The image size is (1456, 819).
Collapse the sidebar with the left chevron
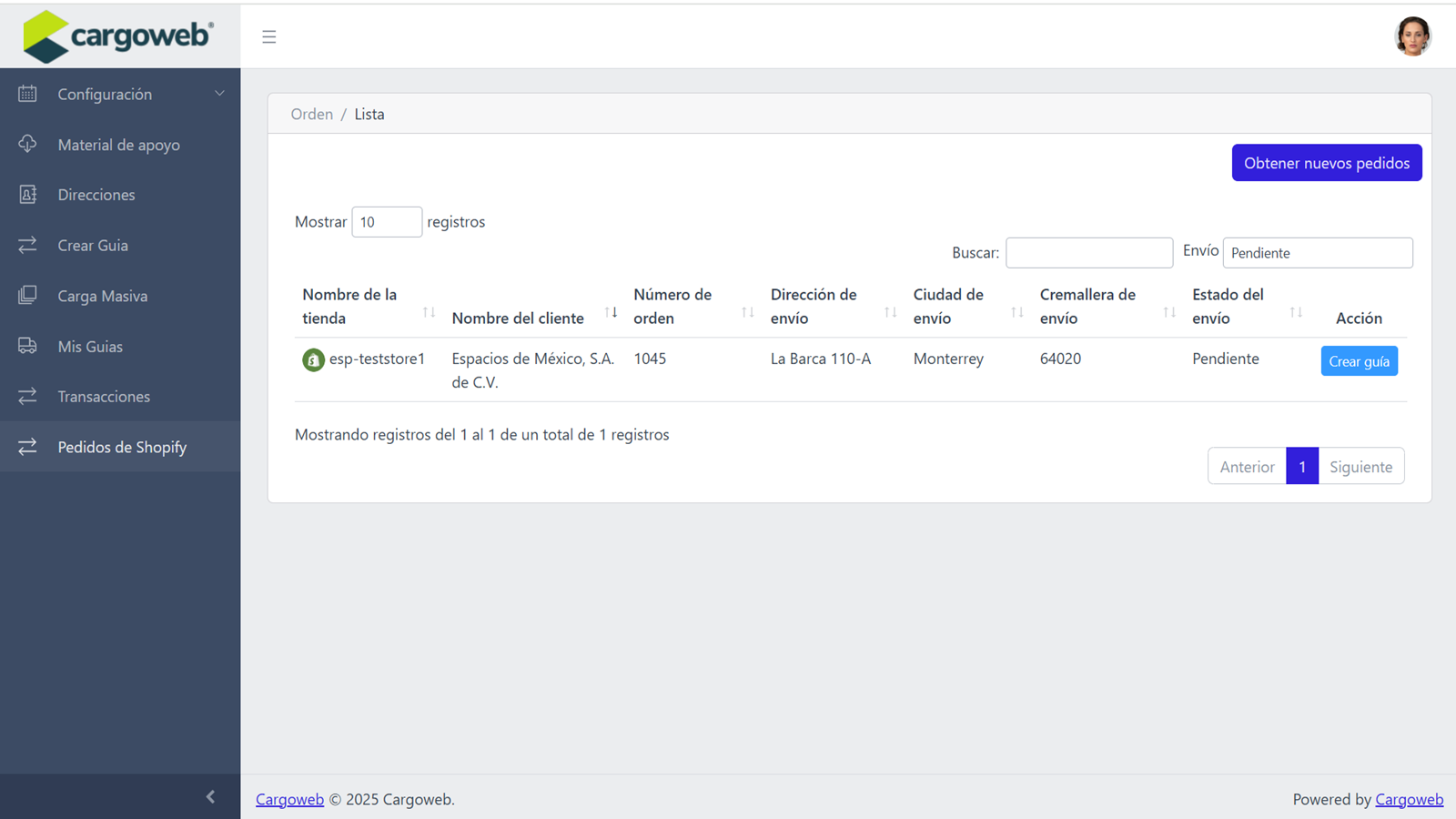(x=210, y=797)
